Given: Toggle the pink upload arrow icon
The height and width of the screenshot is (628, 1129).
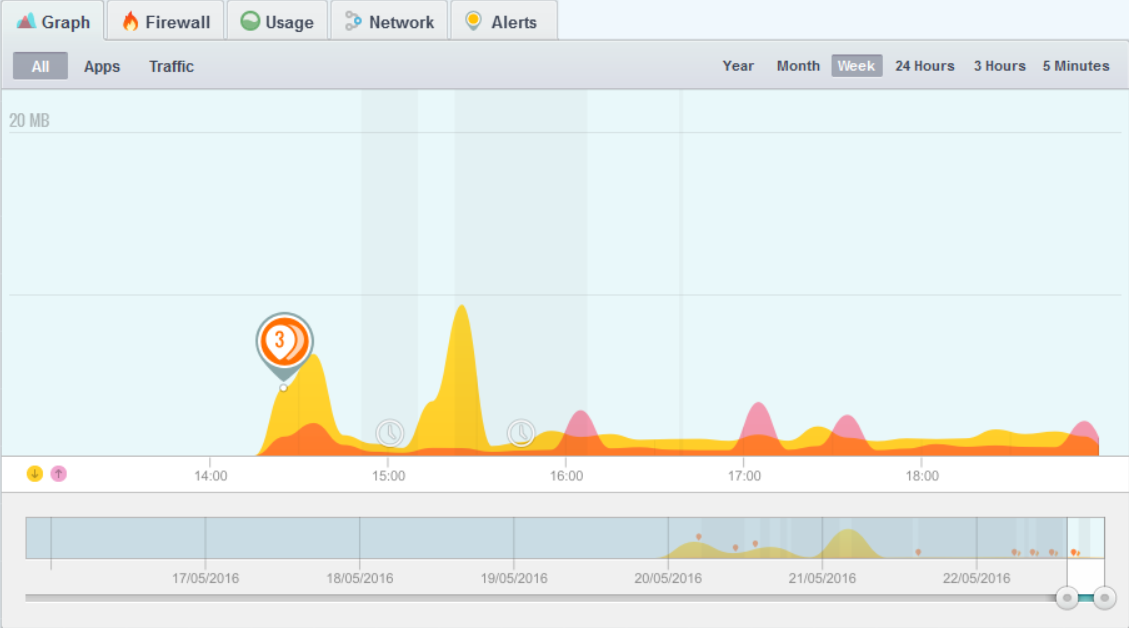Looking at the screenshot, I should pos(59,474).
